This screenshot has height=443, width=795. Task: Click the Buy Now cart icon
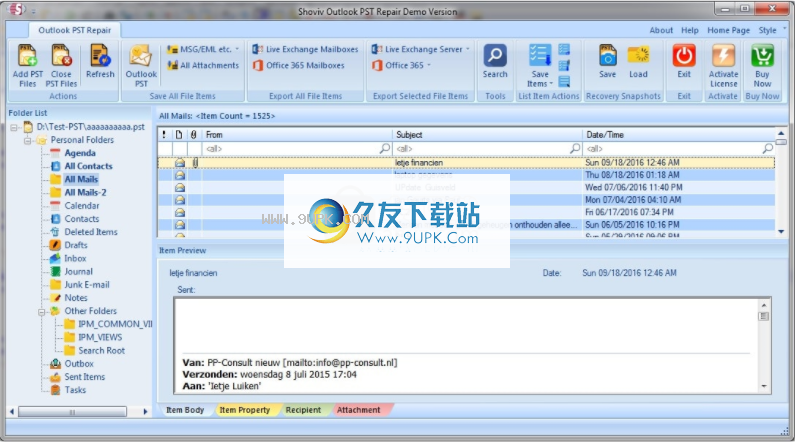[x=762, y=56]
